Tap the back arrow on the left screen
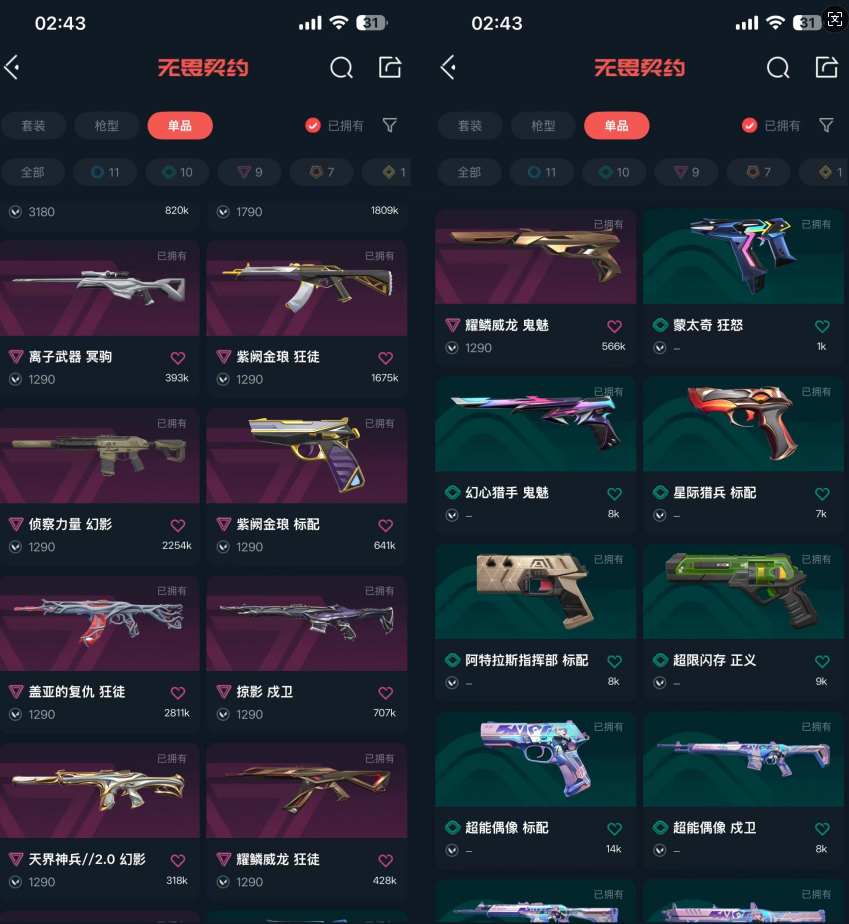The width and height of the screenshot is (849, 924). tap(12, 67)
